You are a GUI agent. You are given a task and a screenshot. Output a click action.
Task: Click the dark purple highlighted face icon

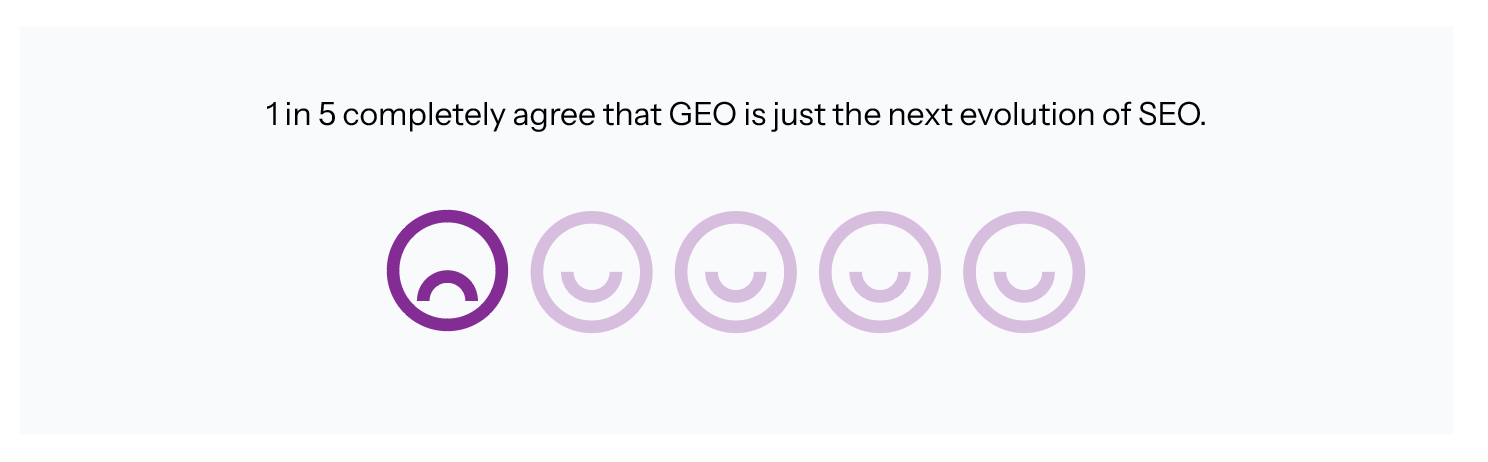pyautogui.click(x=447, y=271)
